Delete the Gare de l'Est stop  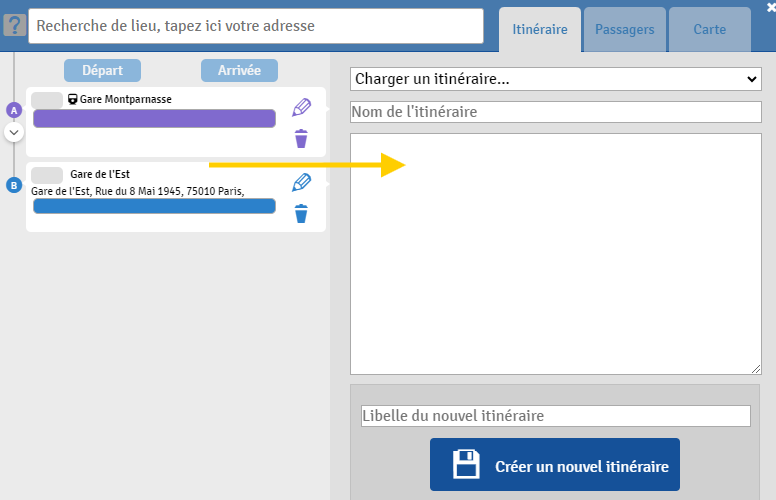(301, 213)
